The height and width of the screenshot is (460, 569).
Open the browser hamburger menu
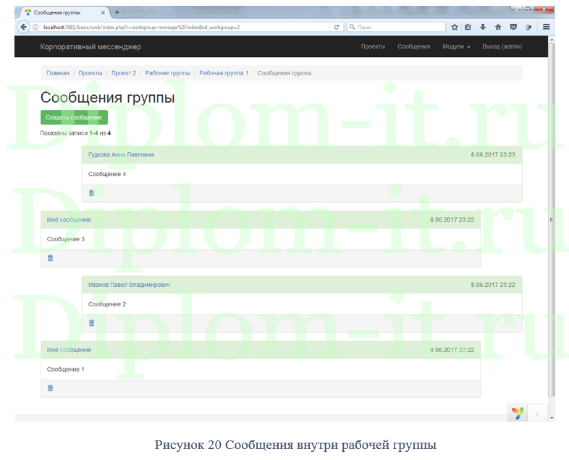pos(546,27)
